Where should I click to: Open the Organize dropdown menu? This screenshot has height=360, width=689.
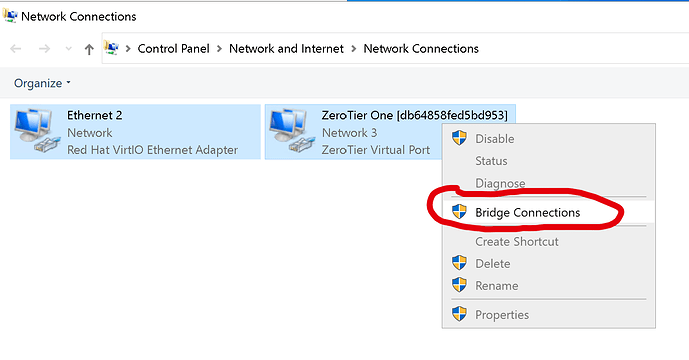pyautogui.click(x=42, y=83)
